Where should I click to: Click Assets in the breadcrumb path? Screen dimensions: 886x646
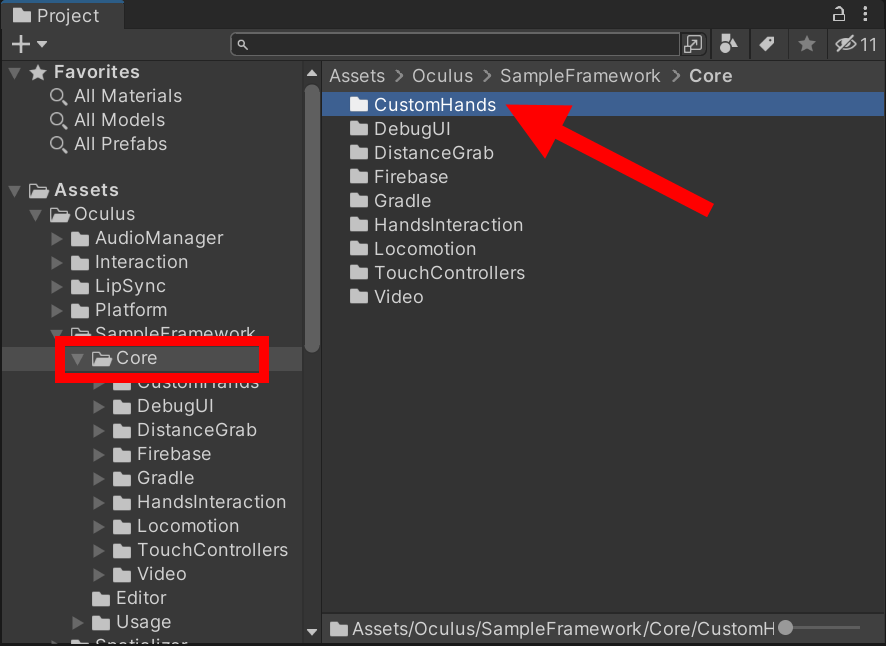(x=357, y=76)
